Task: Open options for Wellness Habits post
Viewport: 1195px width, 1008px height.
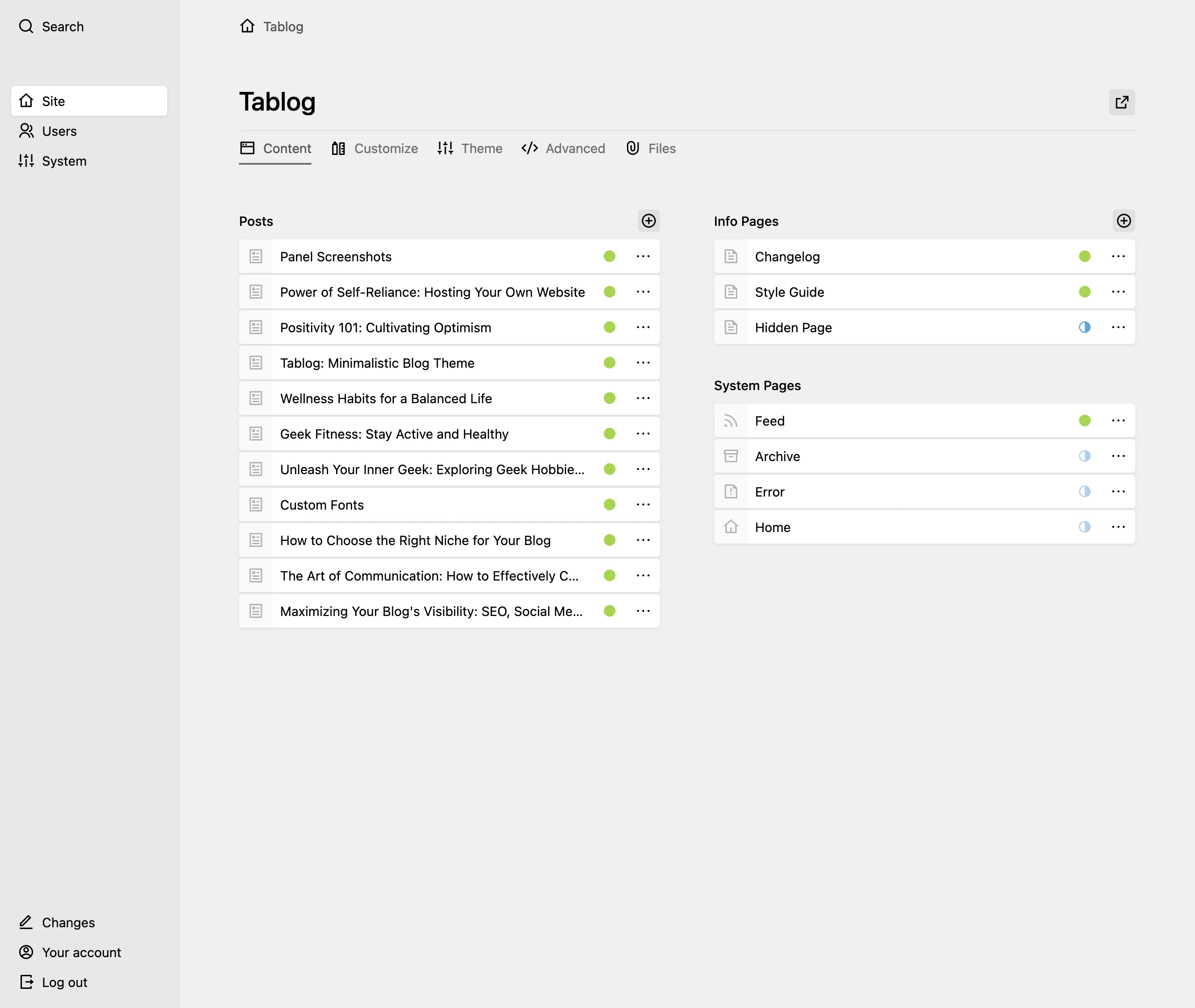Action: pyautogui.click(x=643, y=398)
